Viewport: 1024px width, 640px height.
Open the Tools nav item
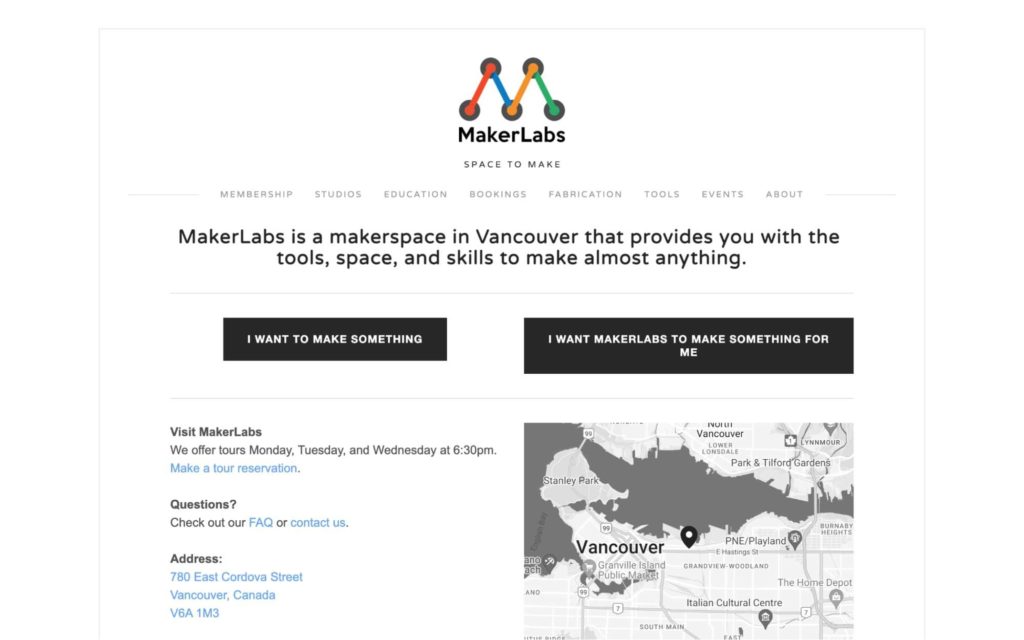point(662,194)
